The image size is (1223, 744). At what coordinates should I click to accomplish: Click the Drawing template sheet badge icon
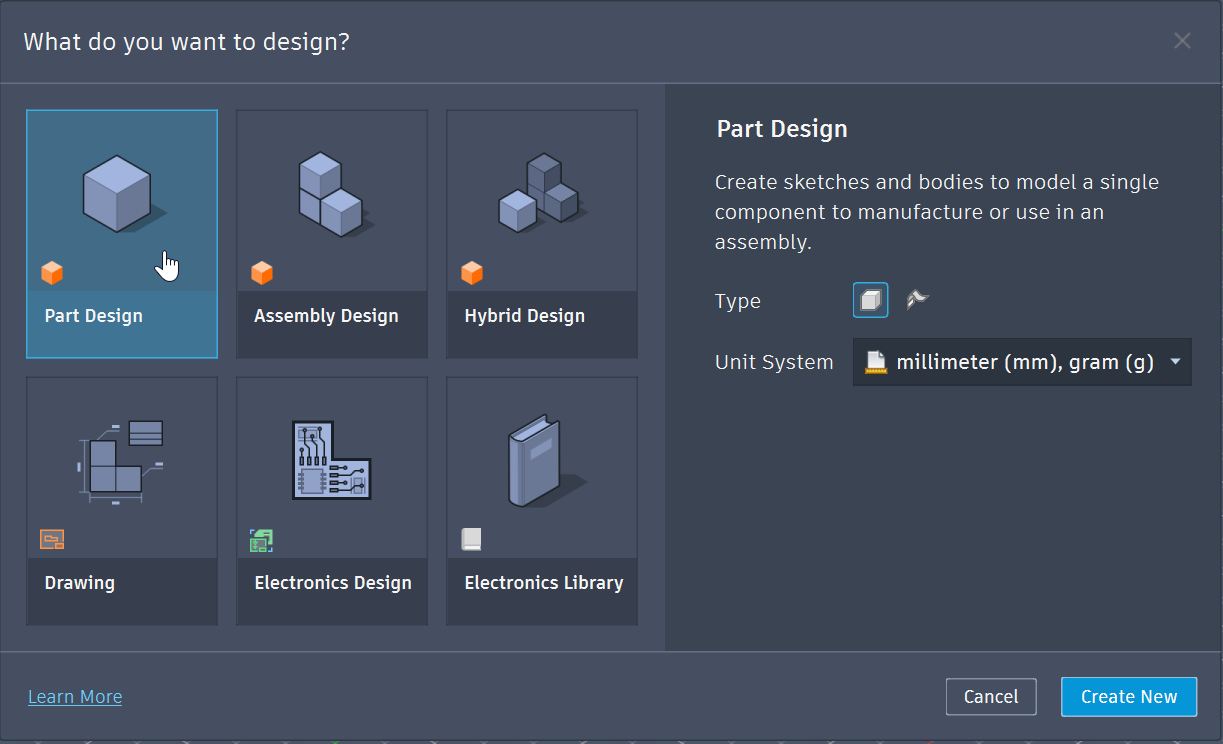pyautogui.click(x=51, y=539)
